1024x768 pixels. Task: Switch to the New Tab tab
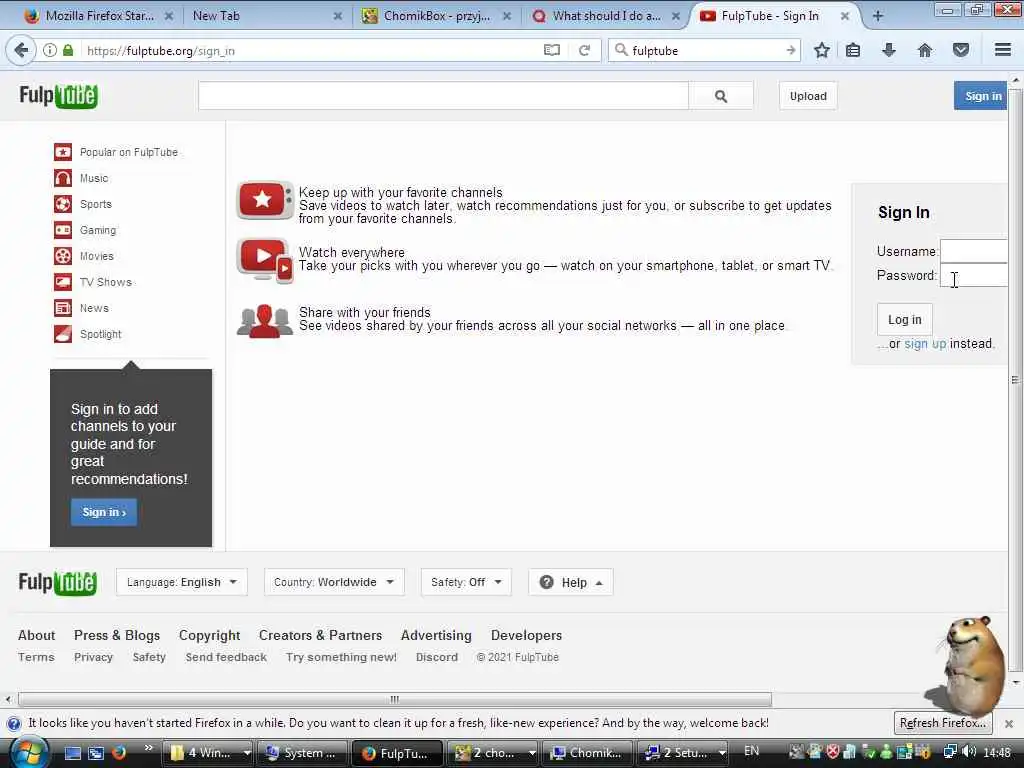point(264,16)
